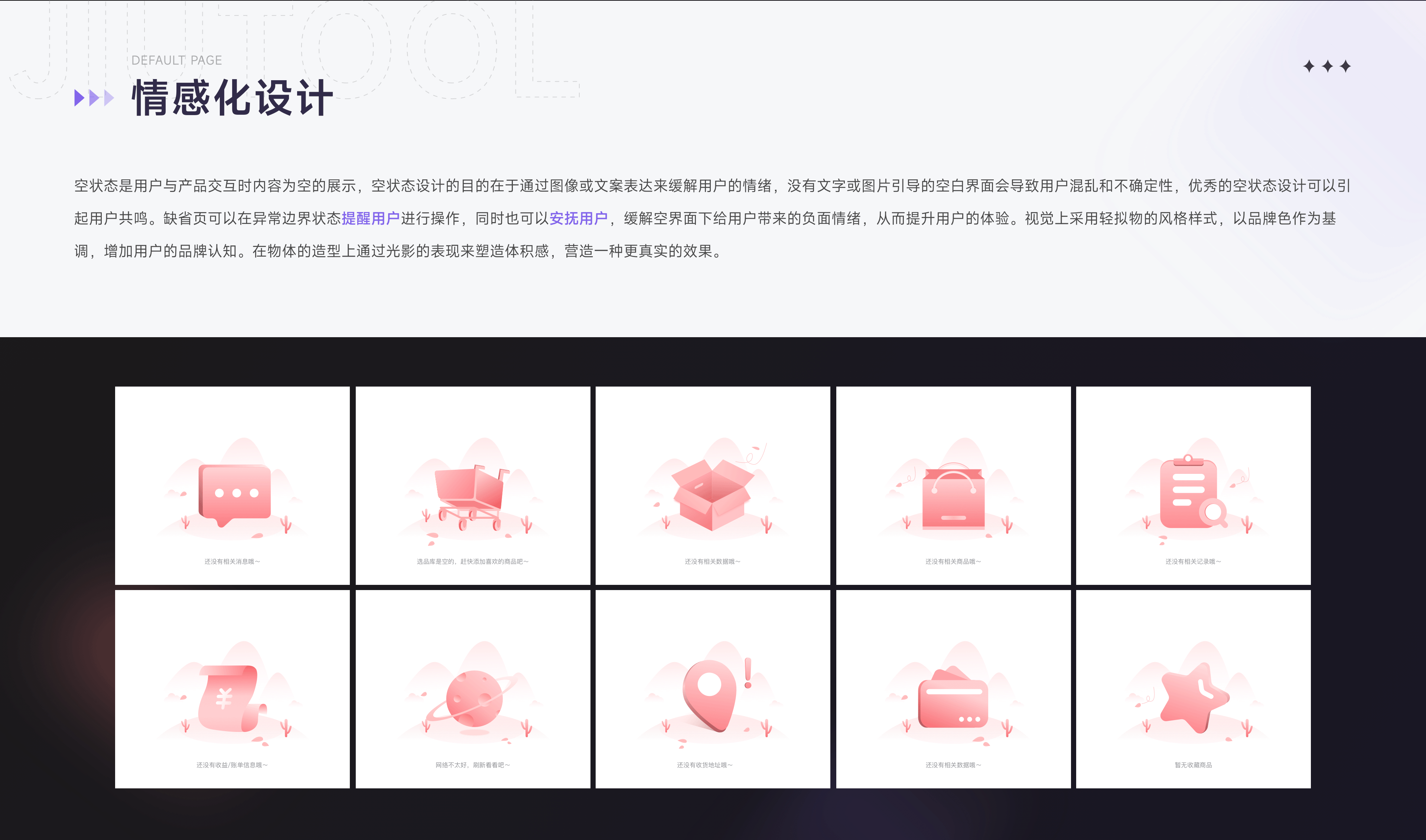
Task: Click the heading 情感化设计
Action: pos(232,97)
